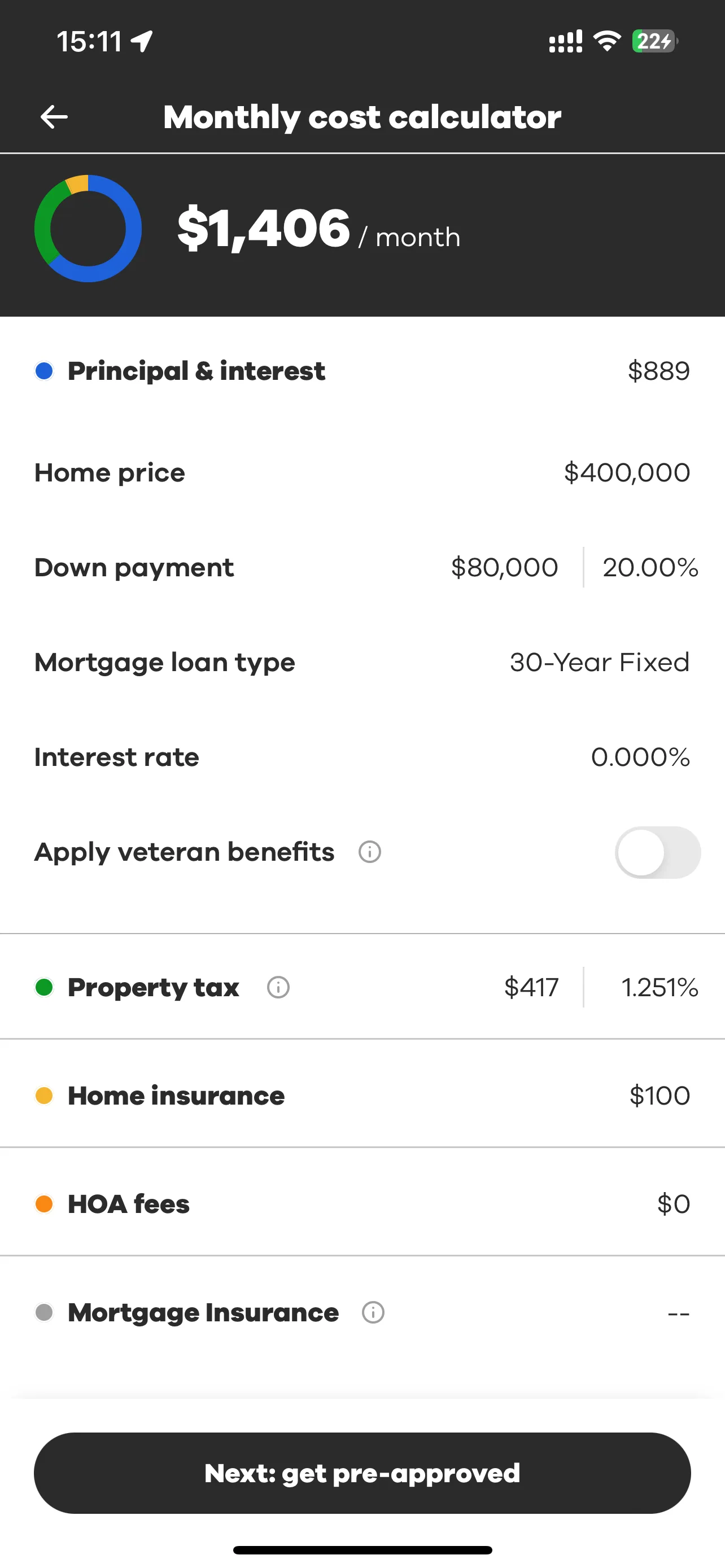Tap the Wi-Fi status icon

point(606,41)
